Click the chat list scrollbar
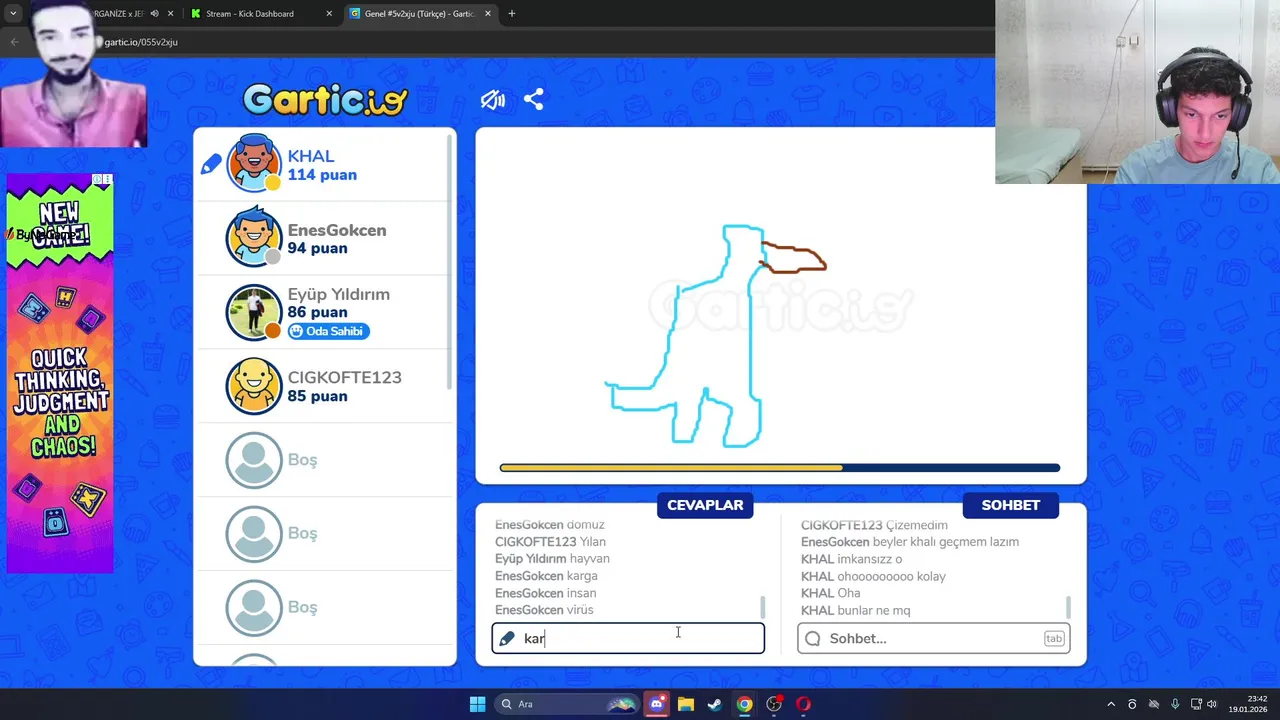This screenshot has height=720, width=1280. [x=1069, y=607]
